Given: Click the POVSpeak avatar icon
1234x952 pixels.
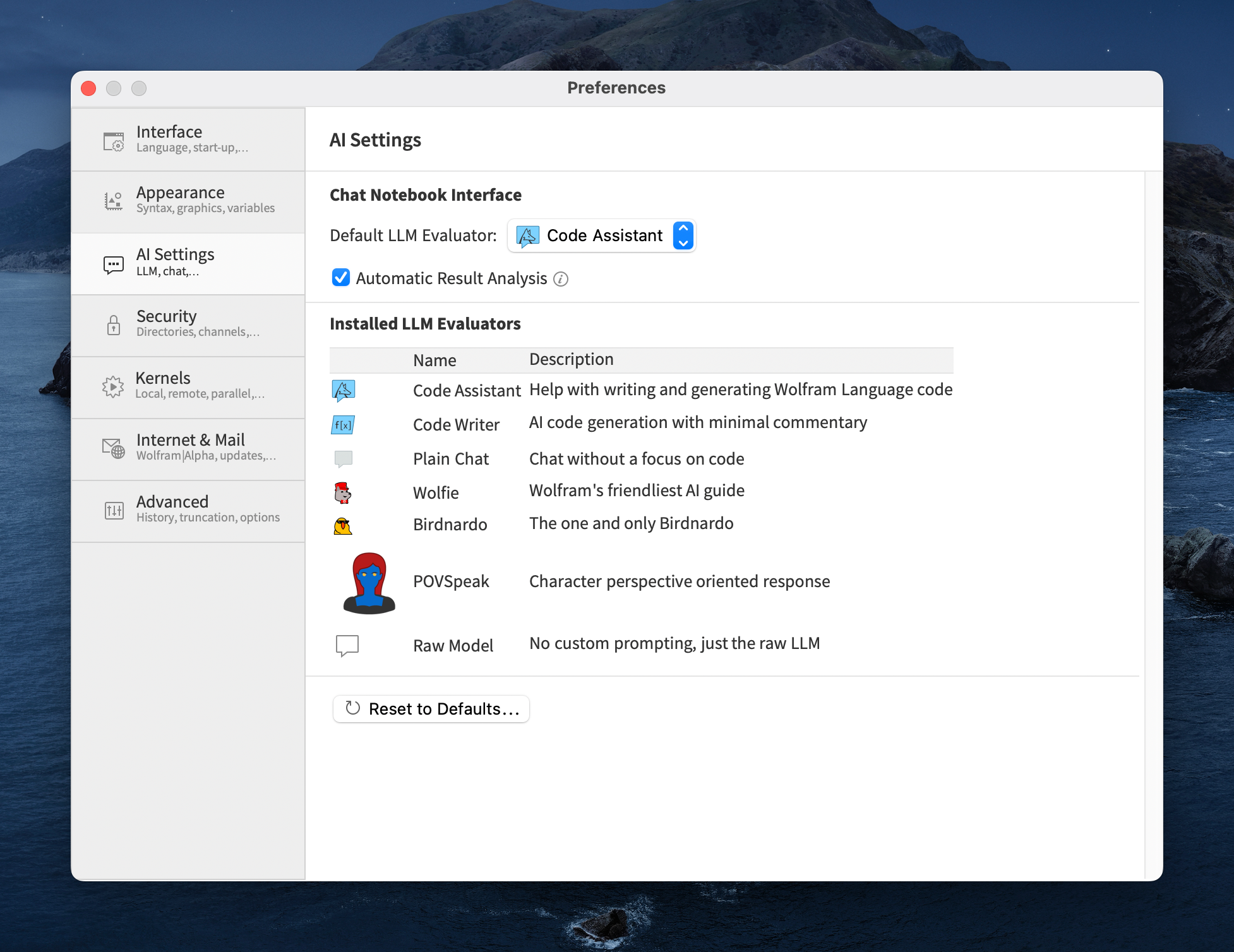Looking at the screenshot, I should coord(369,582).
